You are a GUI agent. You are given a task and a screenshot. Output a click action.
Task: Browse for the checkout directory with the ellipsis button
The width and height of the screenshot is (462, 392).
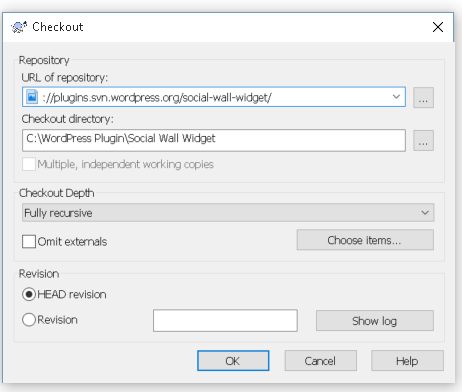point(423,141)
